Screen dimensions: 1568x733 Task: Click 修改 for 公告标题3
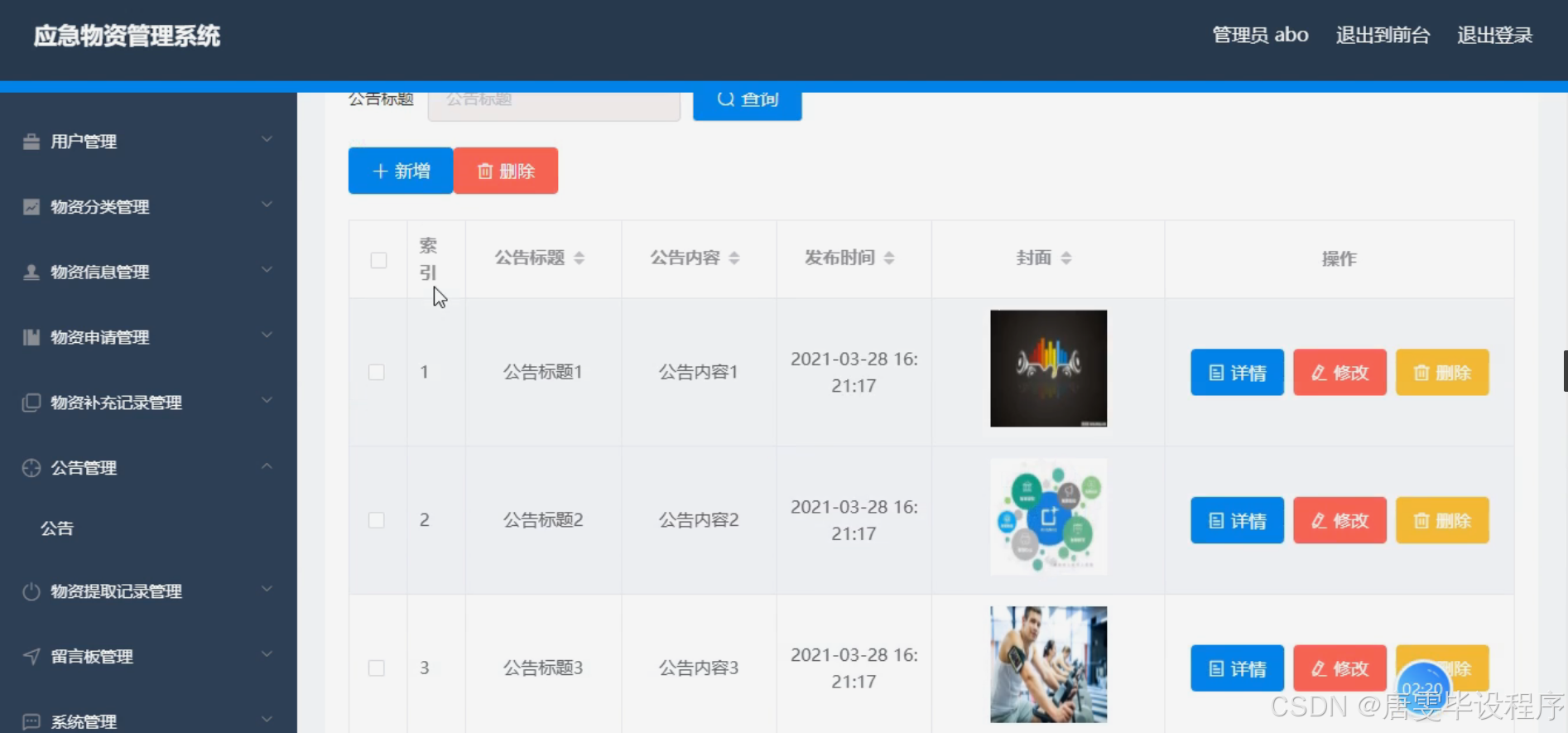[x=1340, y=668]
